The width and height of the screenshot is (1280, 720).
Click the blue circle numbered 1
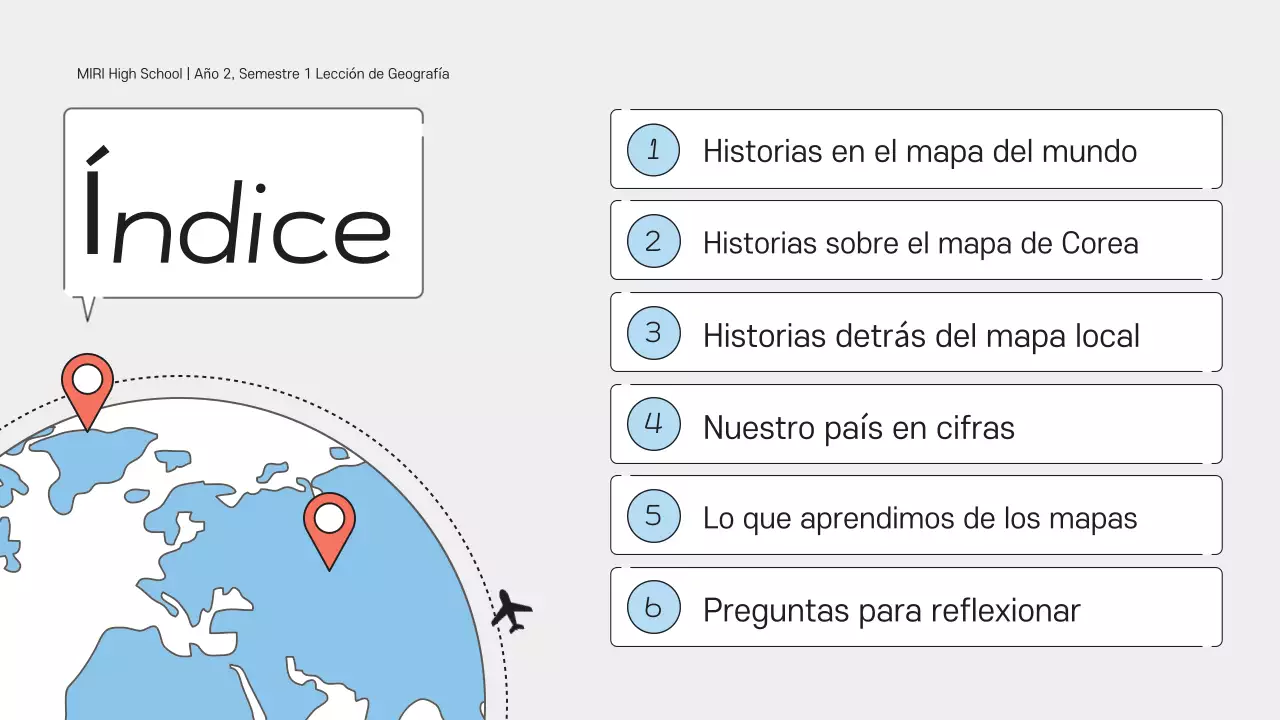[x=653, y=148]
